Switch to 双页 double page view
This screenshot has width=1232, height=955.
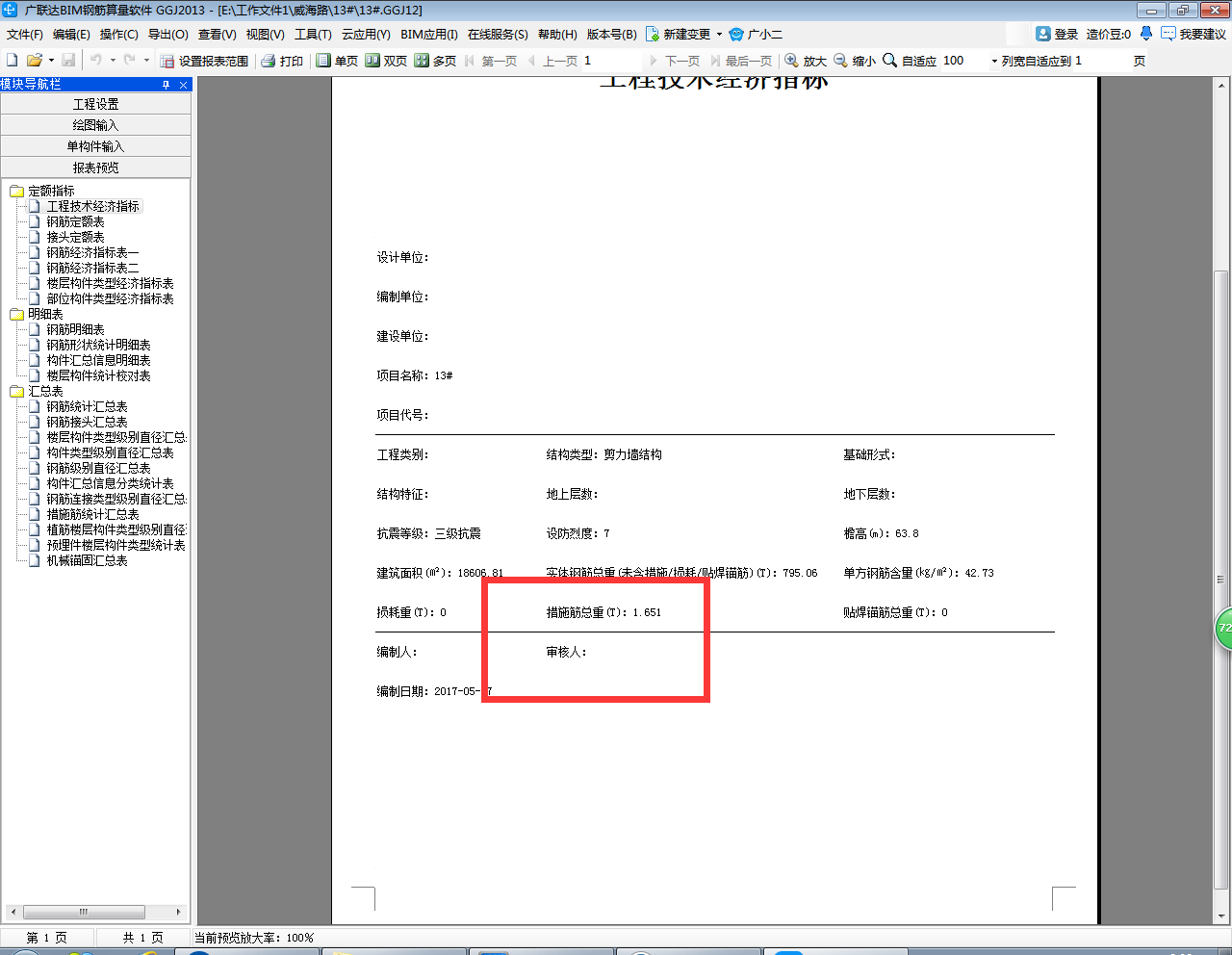click(386, 61)
